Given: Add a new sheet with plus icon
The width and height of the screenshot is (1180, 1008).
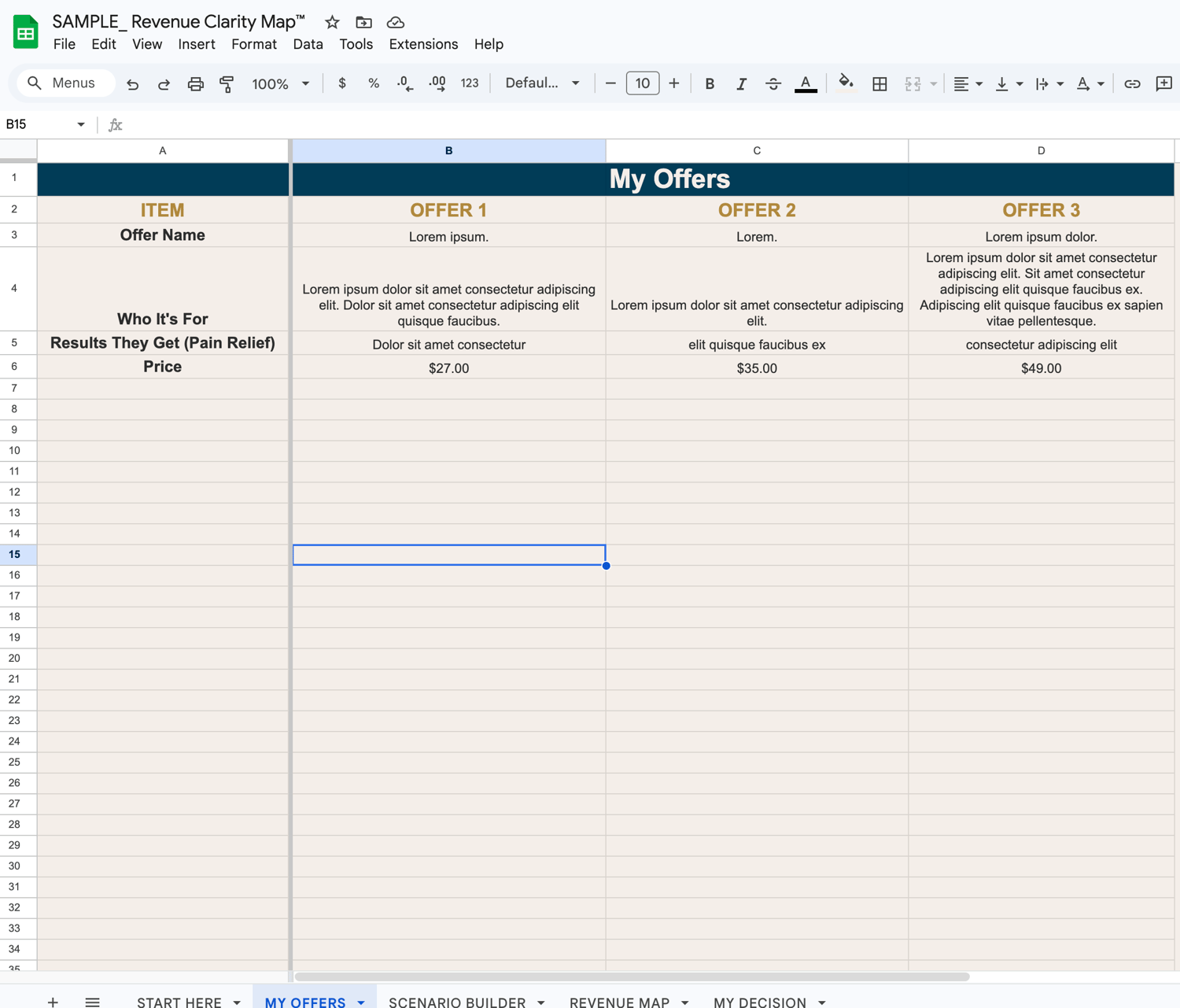Looking at the screenshot, I should [53, 1002].
